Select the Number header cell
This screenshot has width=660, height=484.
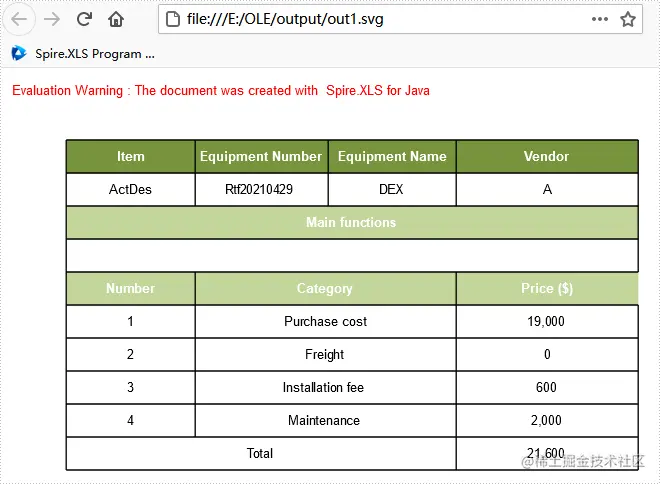click(130, 288)
